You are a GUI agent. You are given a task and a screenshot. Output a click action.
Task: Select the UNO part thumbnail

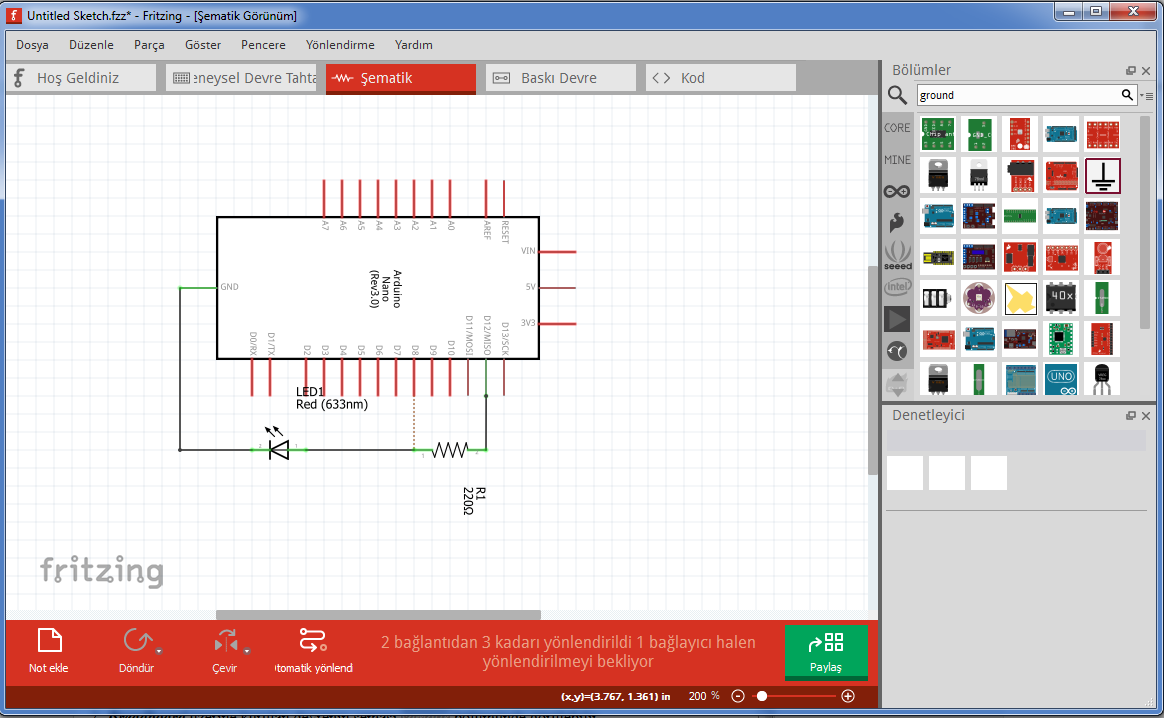[1061, 379]
